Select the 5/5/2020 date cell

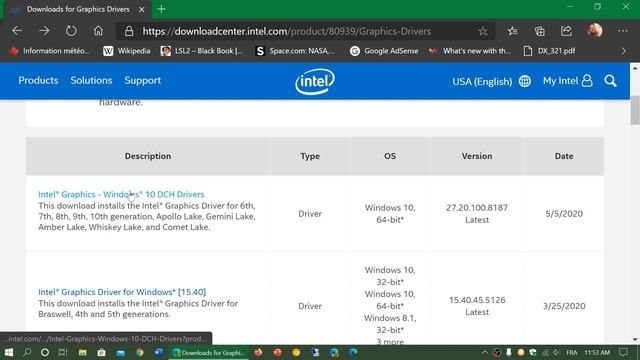[x=564, y=213]
